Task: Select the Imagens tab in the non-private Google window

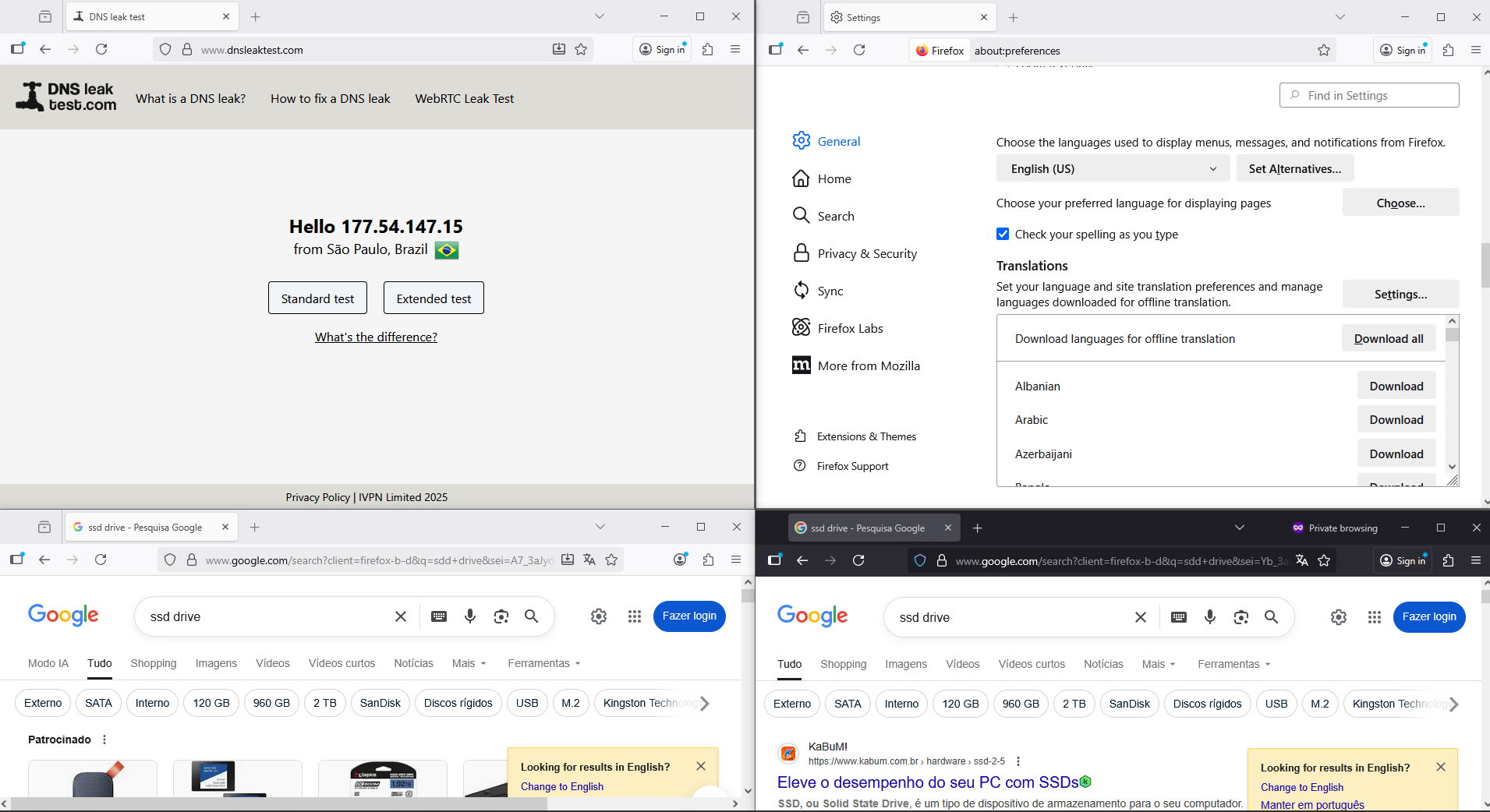Action: (216, 663)
